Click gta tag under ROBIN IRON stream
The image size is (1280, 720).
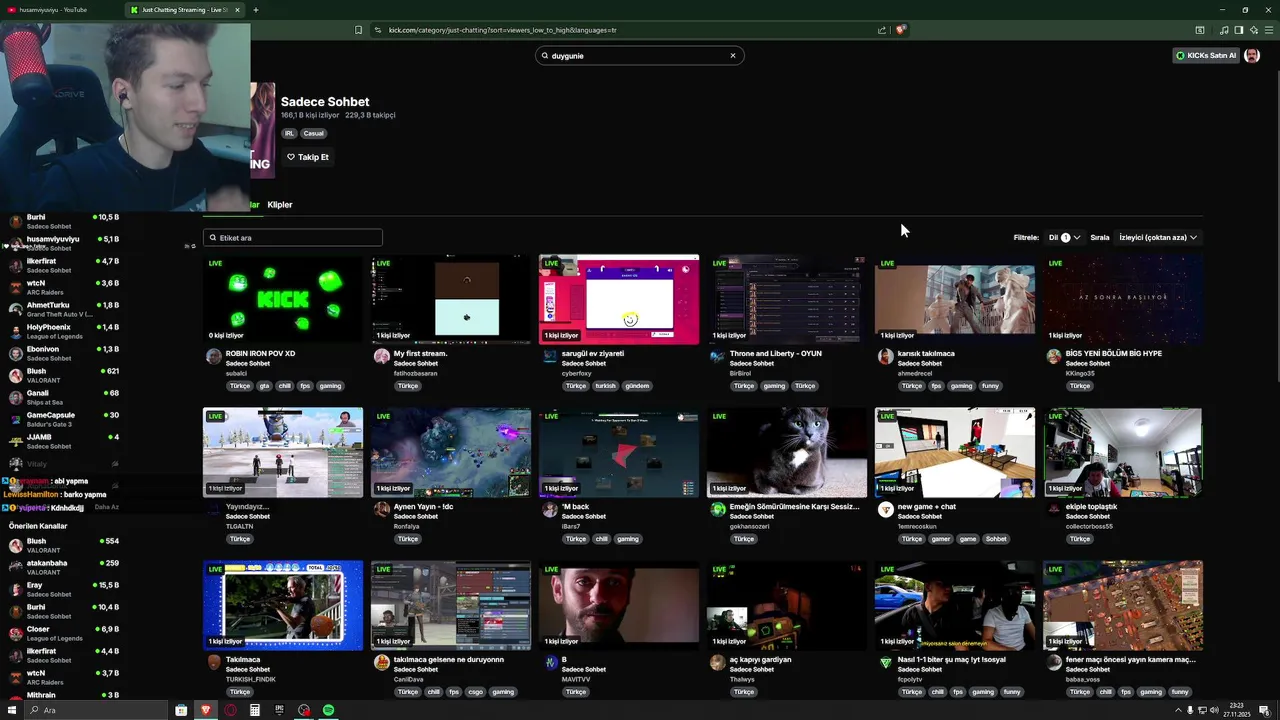[265, 386]
